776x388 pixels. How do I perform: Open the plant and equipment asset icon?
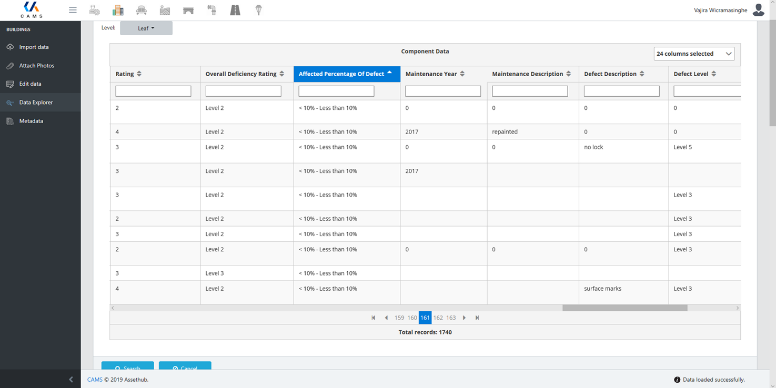[x=94, y=10]
